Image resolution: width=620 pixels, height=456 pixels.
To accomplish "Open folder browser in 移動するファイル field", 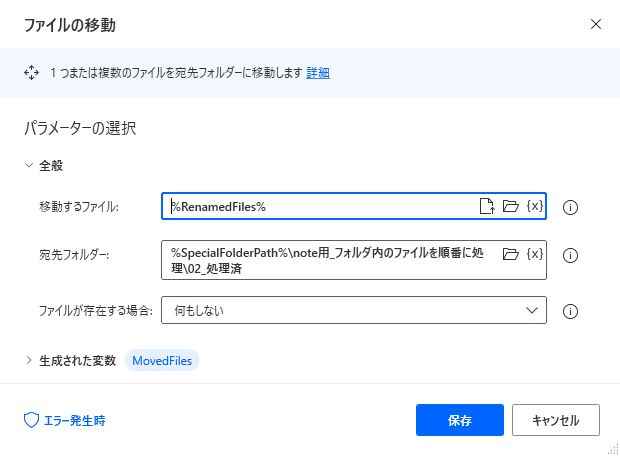I will coord(510,206).
